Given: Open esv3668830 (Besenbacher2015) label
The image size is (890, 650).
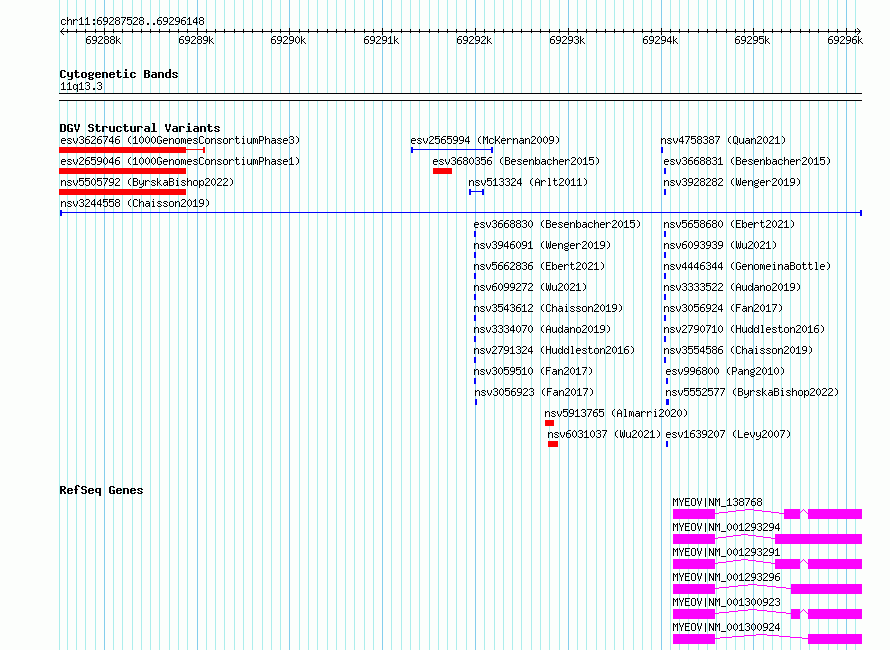Looking at the screenshot, I should 557,224.
